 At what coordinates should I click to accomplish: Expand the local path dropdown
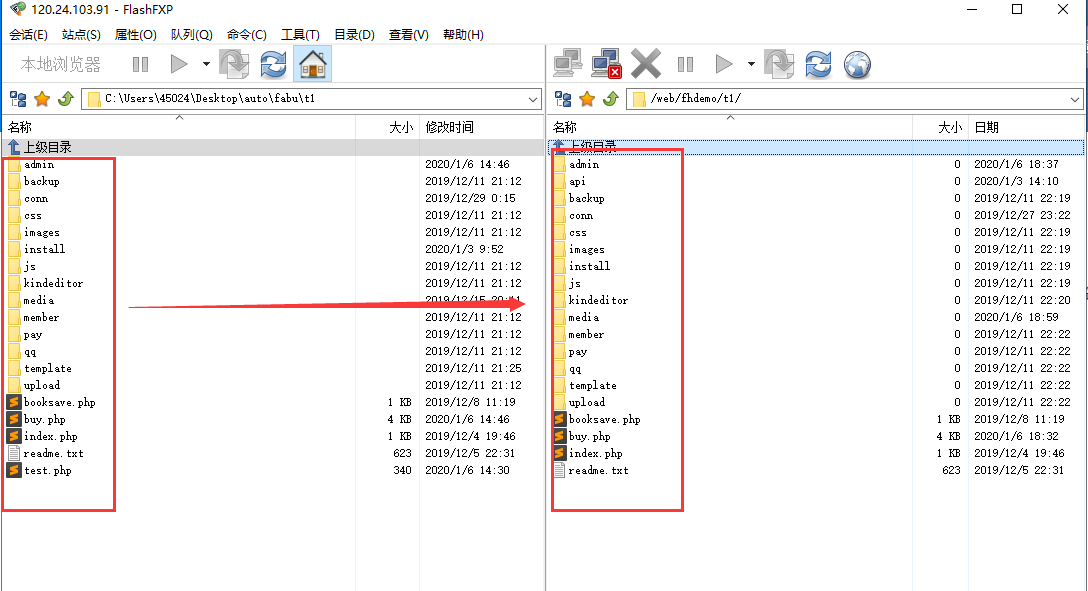pos(532,99)
